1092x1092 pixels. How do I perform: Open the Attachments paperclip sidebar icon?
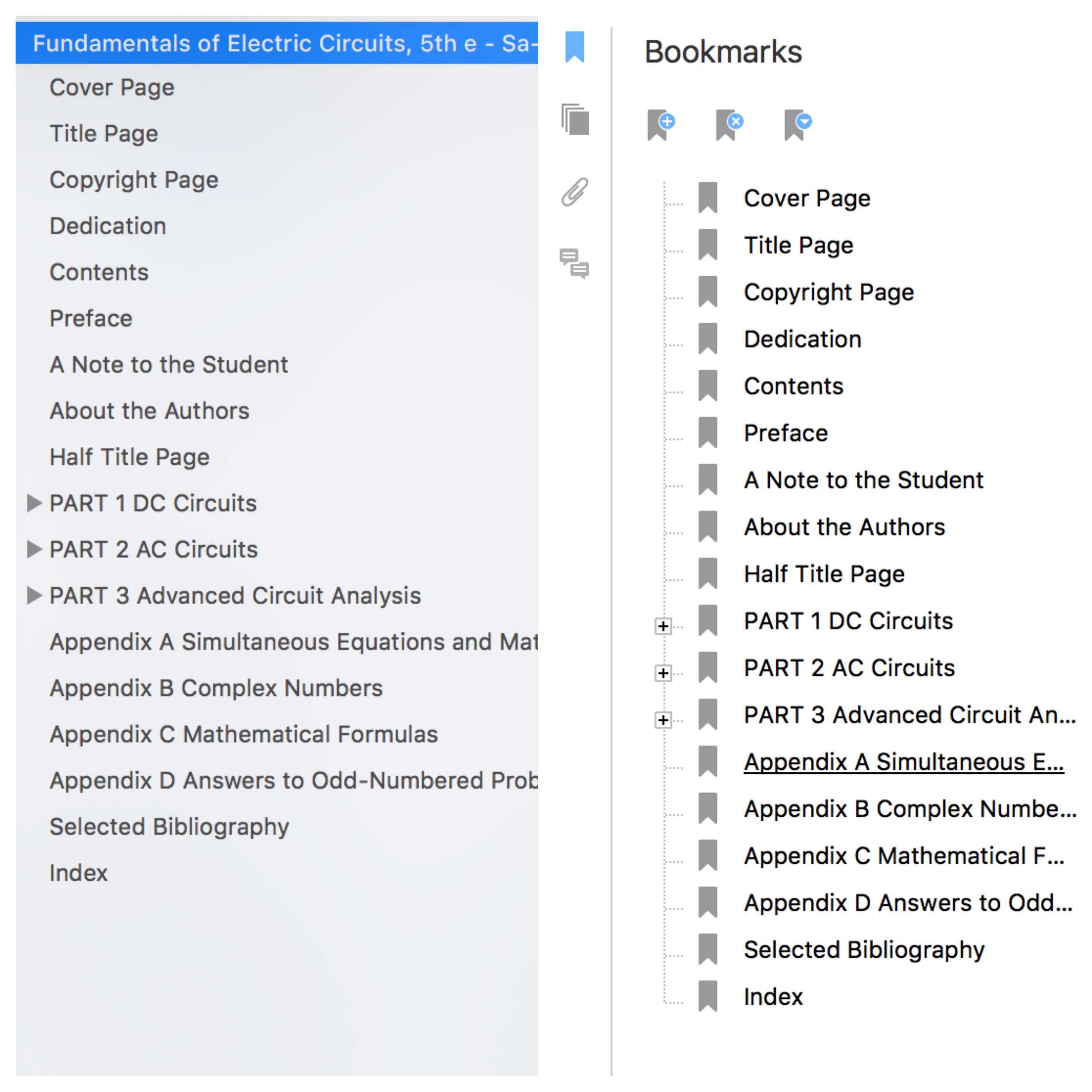click(x=574, y=191)
